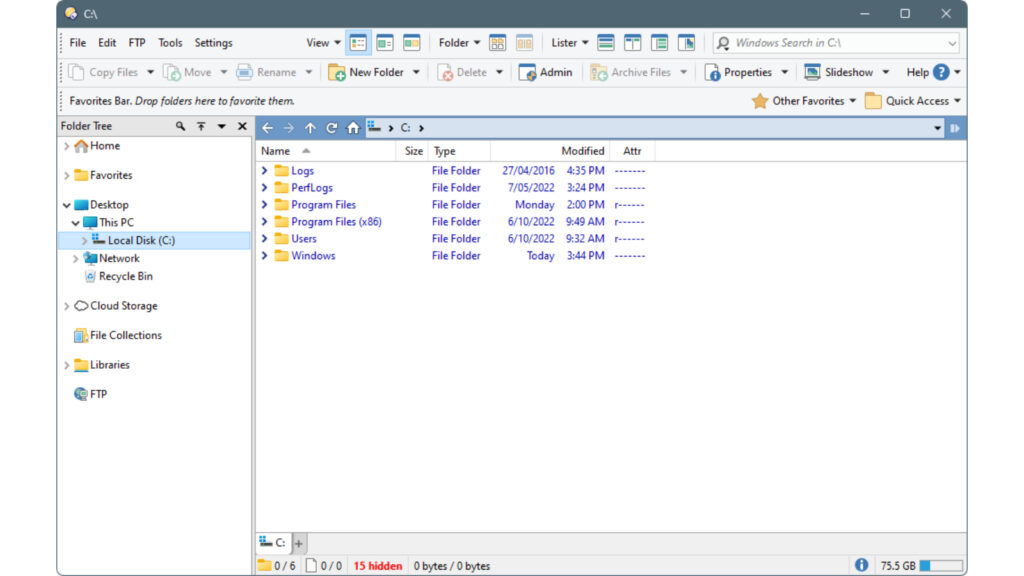This screenshot has width=1024, height=576.
Task: Expand Home in folder tree
Action: [67, 146]
